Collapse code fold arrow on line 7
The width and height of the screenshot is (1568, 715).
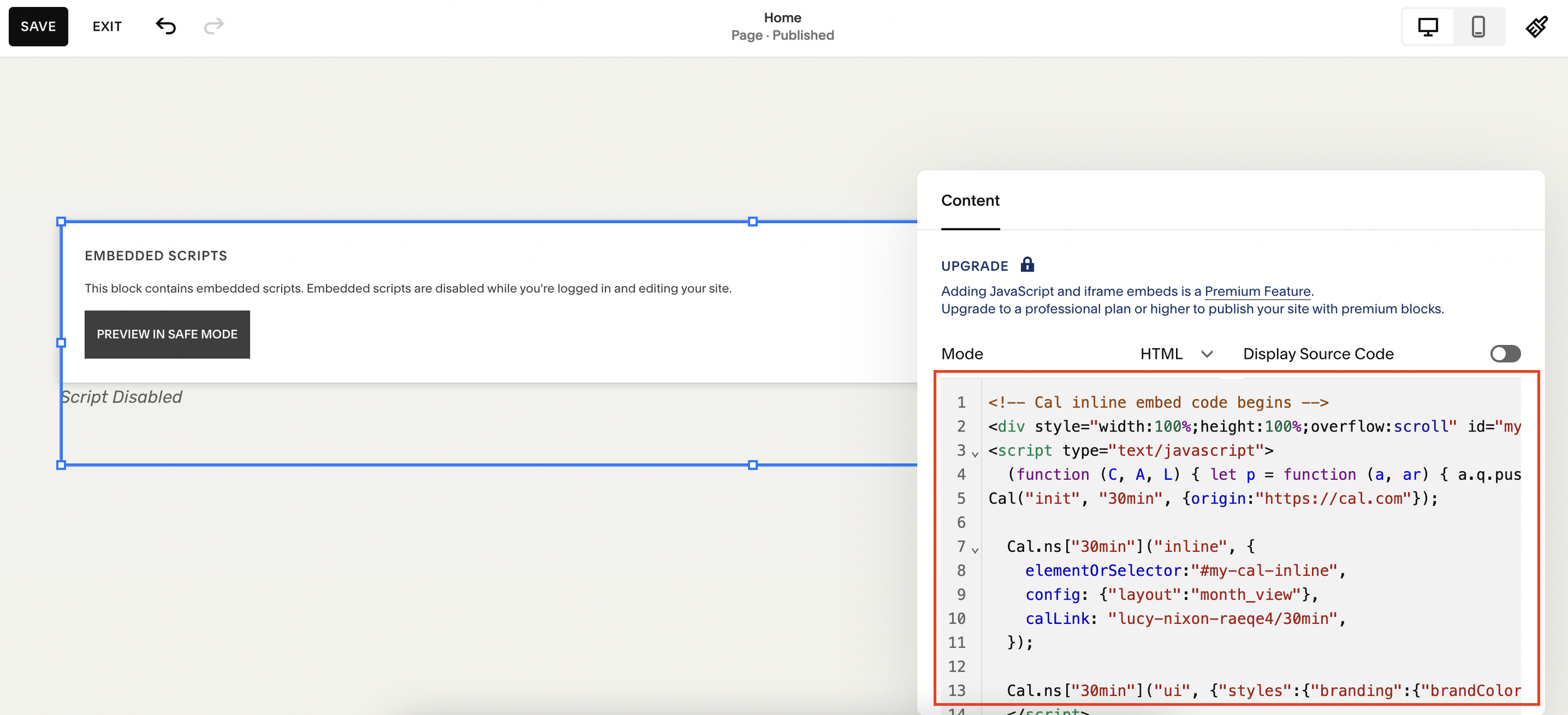[x=975, y=550]
